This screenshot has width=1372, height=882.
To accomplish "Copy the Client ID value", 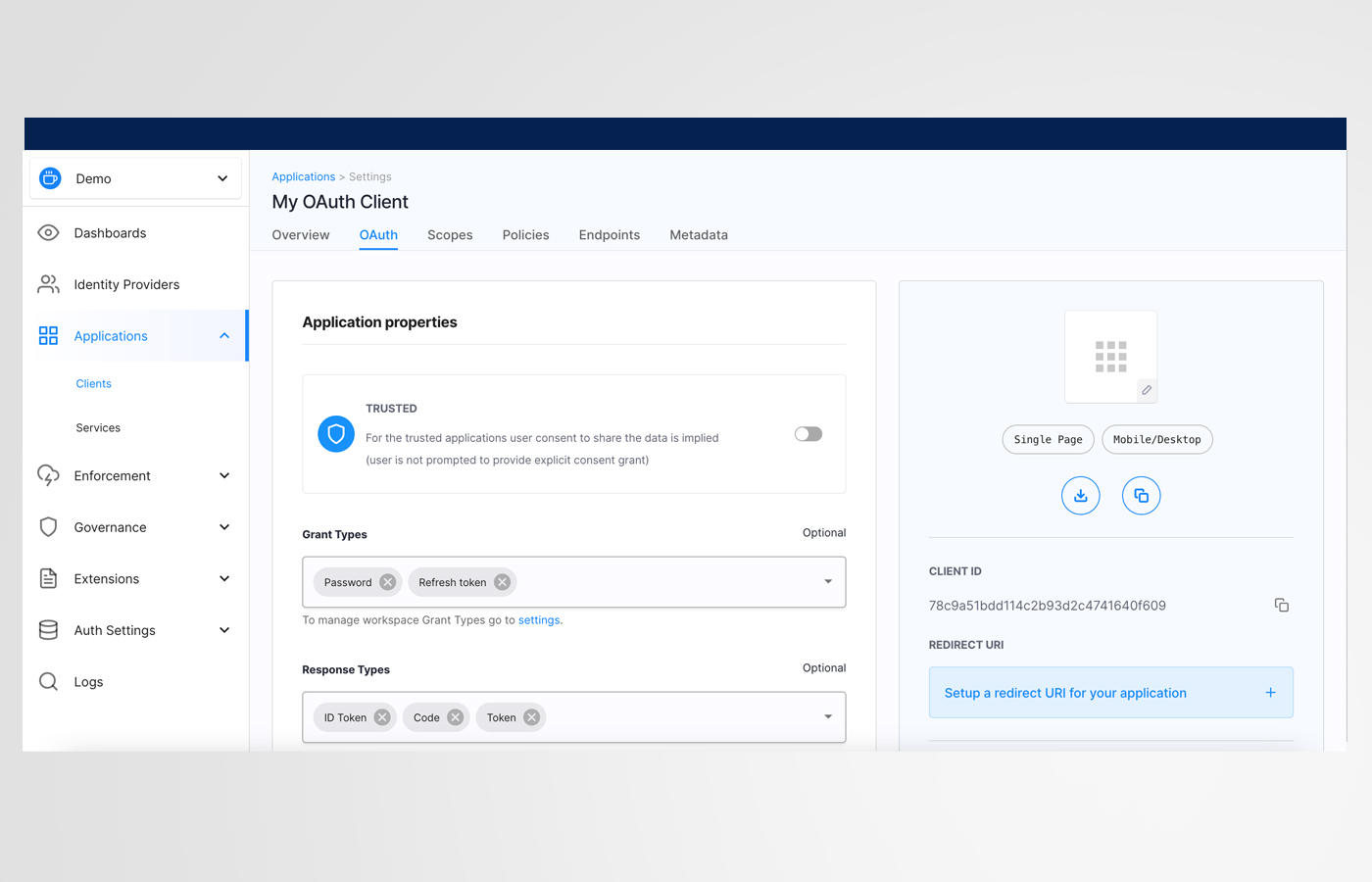I will [x=1282, y=605].
